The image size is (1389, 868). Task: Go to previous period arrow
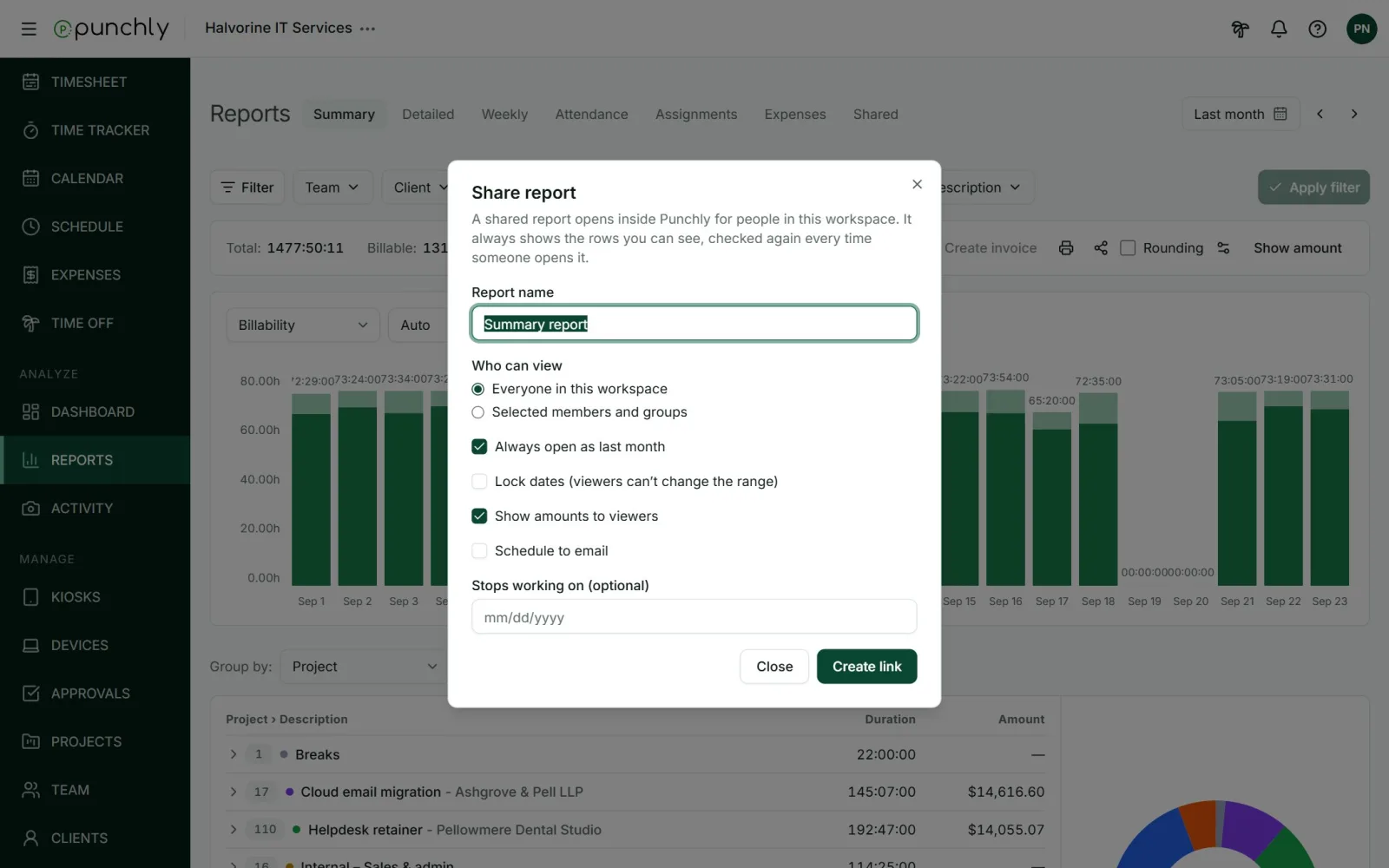coord(1320,114)
